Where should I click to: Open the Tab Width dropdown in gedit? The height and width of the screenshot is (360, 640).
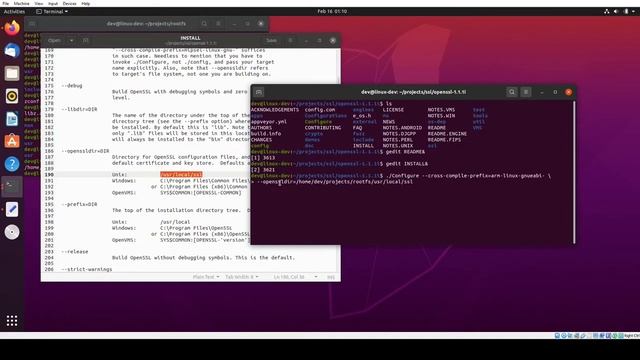pos(242,277)
